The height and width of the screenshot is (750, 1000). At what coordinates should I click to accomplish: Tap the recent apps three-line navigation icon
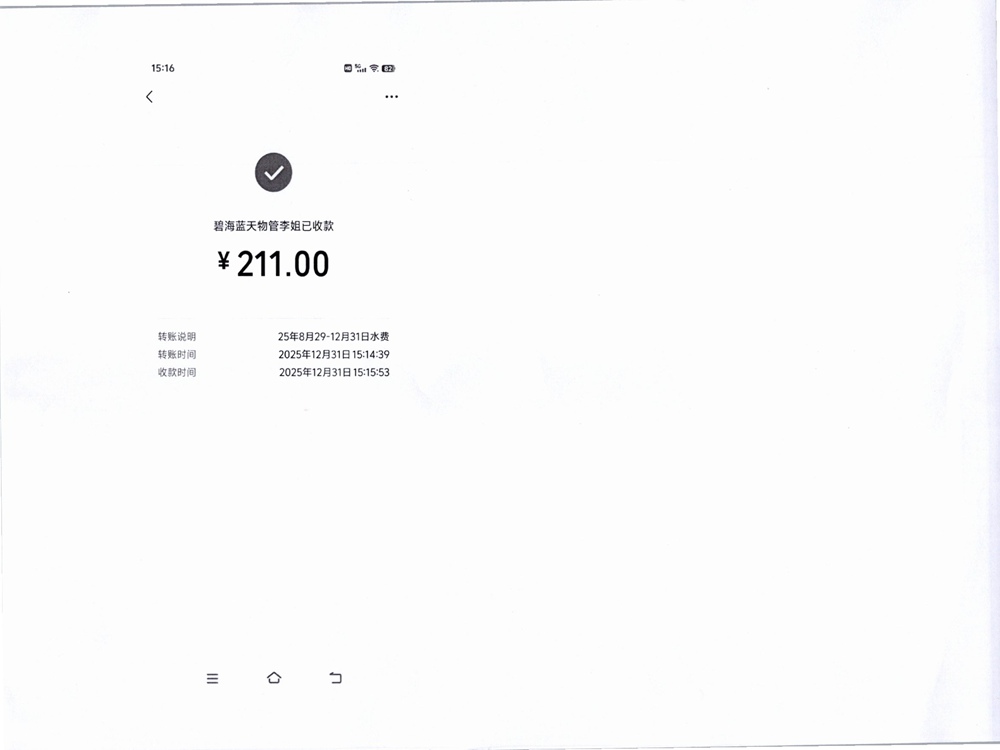coord(212,679)
